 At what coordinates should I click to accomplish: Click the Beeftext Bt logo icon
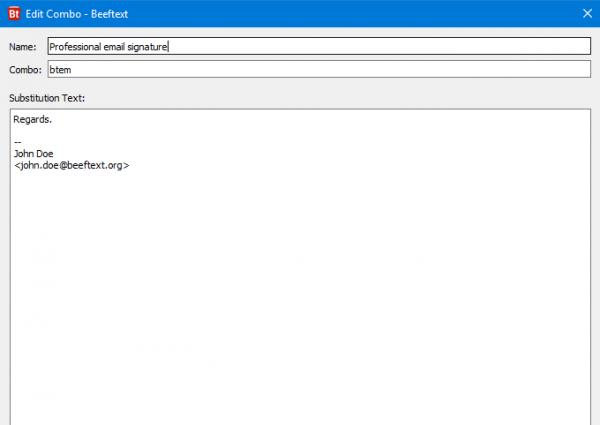[14, 14]
